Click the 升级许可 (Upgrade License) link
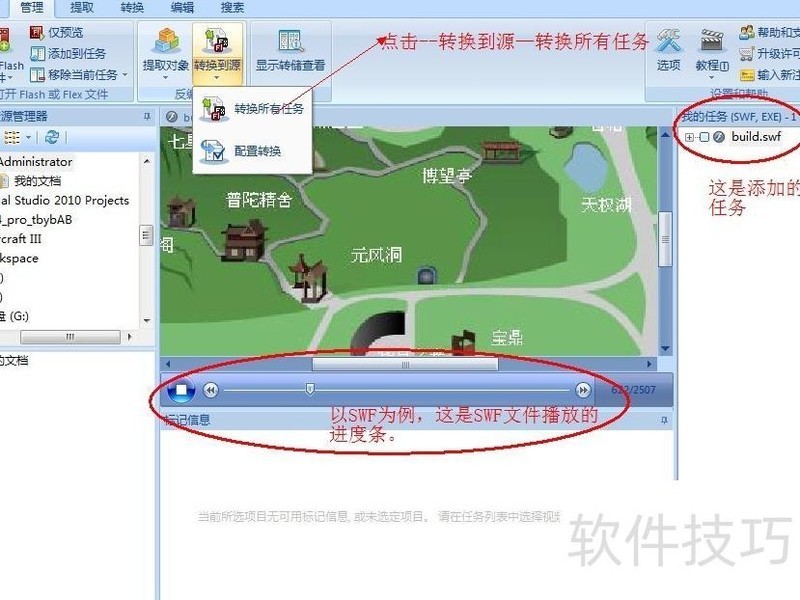The width and height of the screenshot is (800, 600). tap(770, 54)
